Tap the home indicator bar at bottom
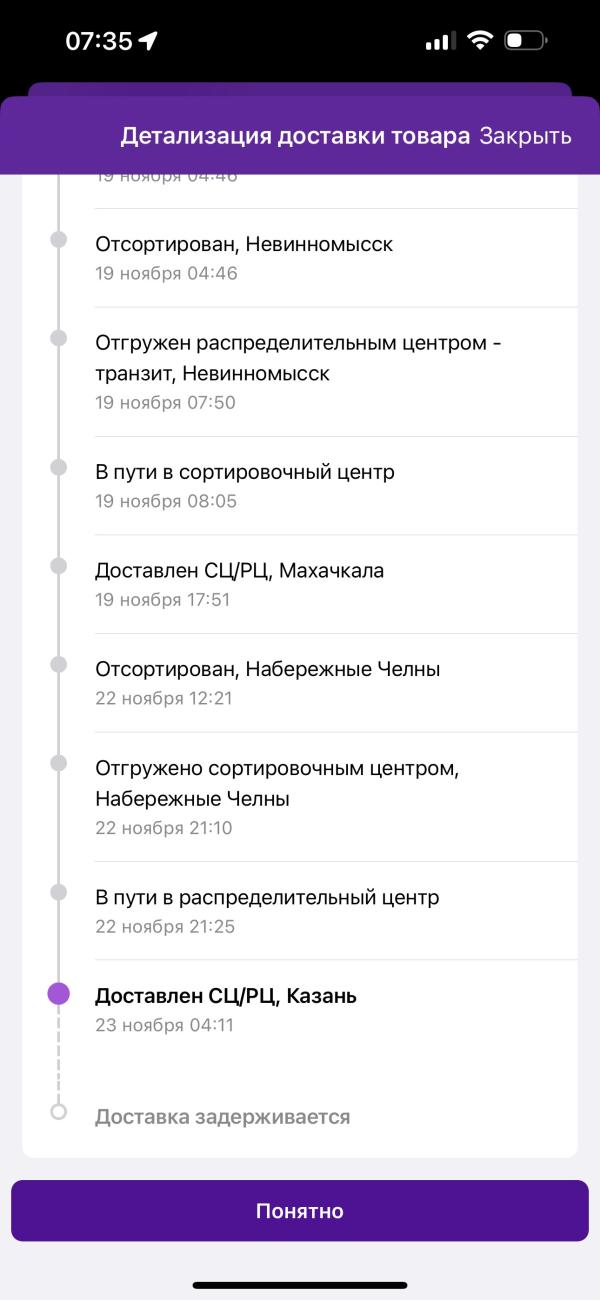Screen dimensions: 600x1300 point(300,1285)
